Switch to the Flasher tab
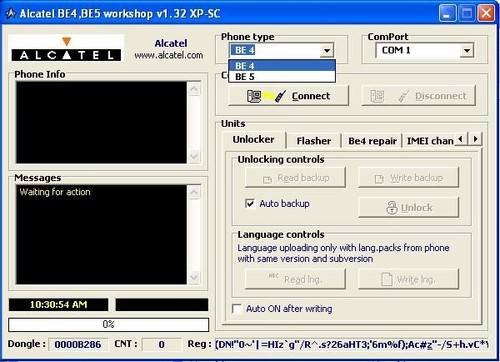The height and width of the screenshot is (362, 500). pyautogui.click(x=314, y=141)
